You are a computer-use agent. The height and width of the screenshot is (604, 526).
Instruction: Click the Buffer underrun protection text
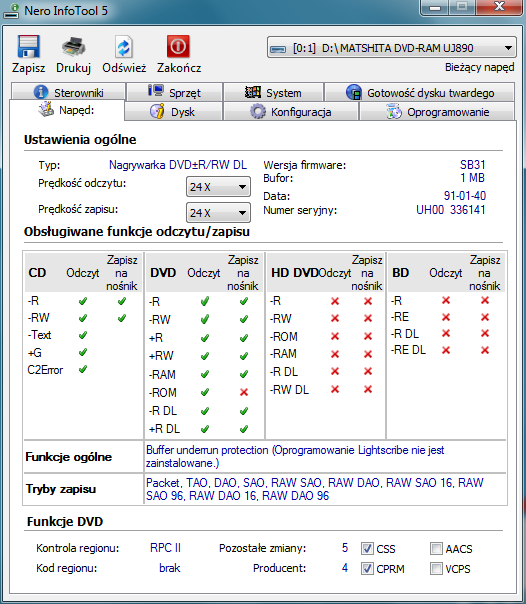[207, 450]
